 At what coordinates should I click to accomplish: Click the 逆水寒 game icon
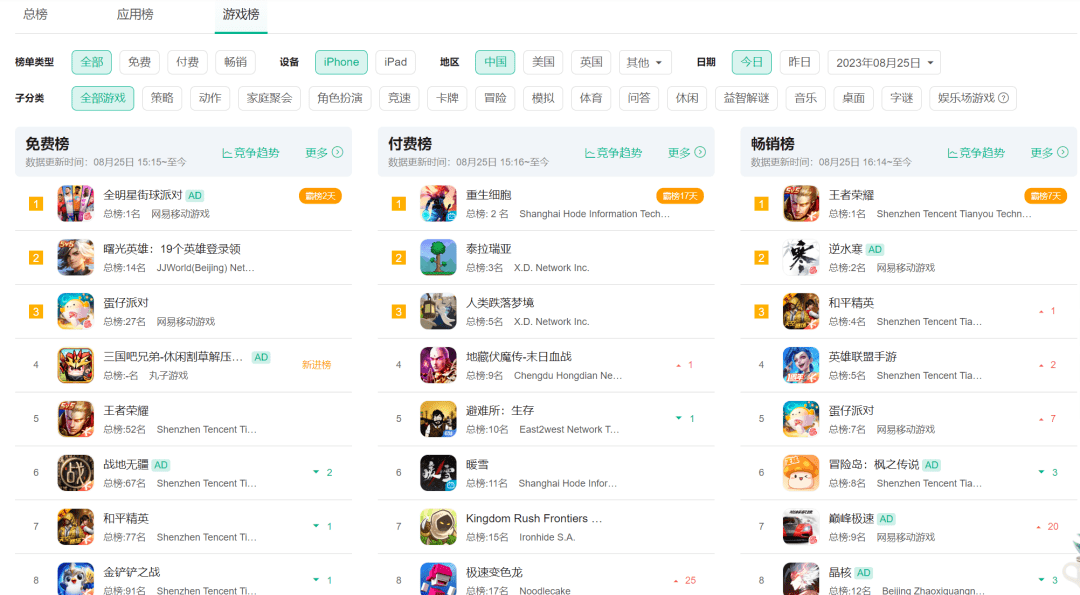[x=801, y=257]
